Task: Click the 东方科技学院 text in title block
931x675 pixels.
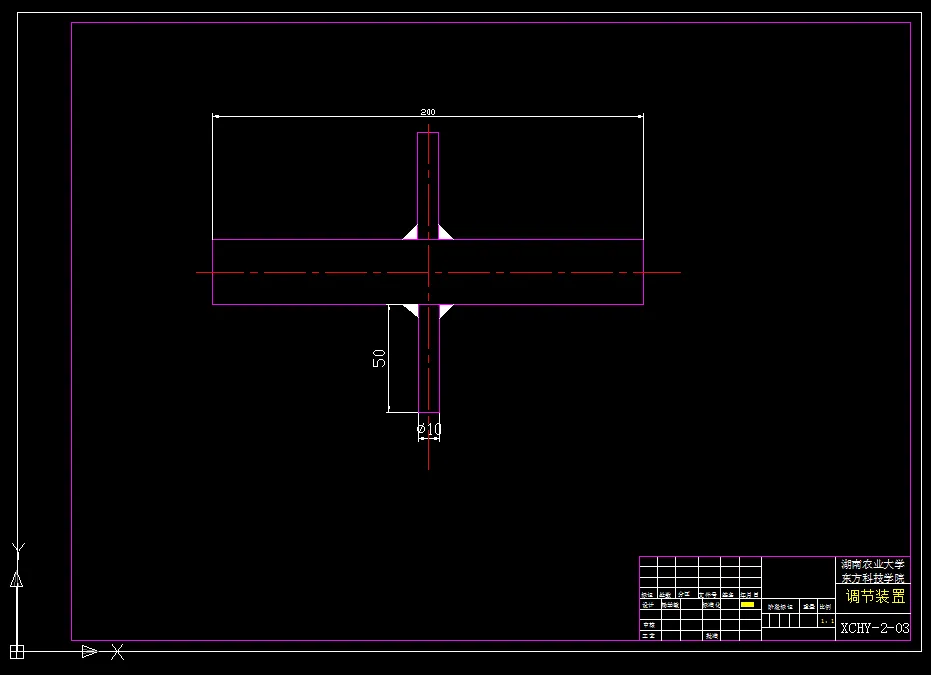Action: click(873, 578)
